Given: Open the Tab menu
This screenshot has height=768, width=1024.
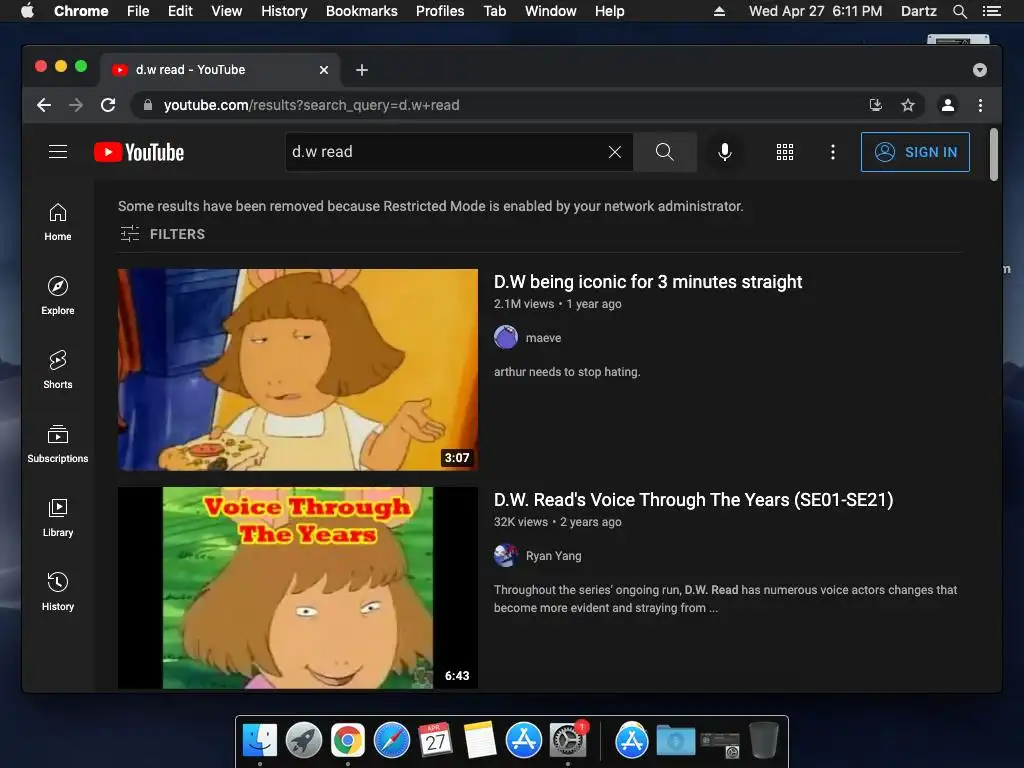Looking at the screenshot, I should [495, 11].
